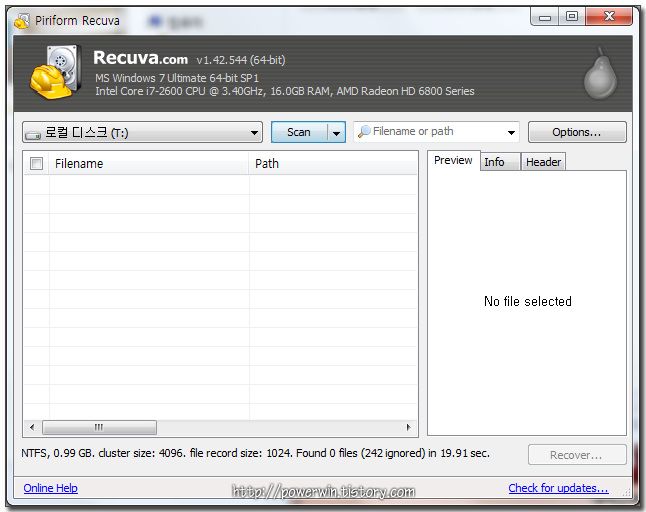The width and height of the screenshot is (646, 512).
Task: Click the scrollbar right arrow
Action: click(x=408, y=427)
